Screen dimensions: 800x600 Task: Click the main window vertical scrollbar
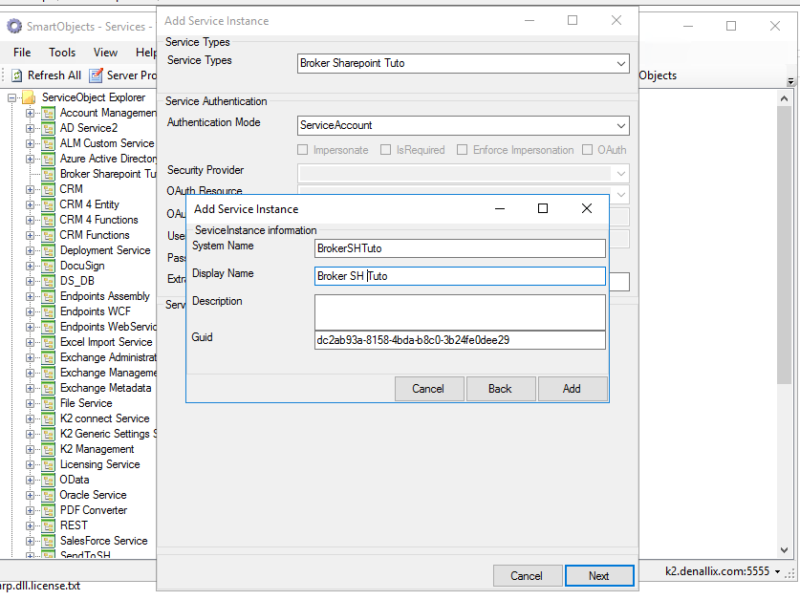coord(784,300)
